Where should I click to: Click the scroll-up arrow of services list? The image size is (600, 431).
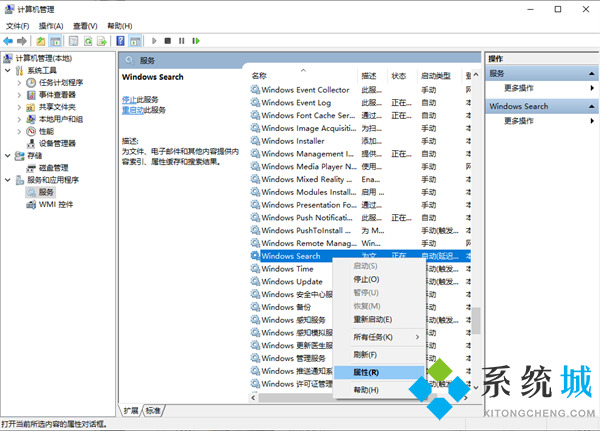[x=476, y=75]
